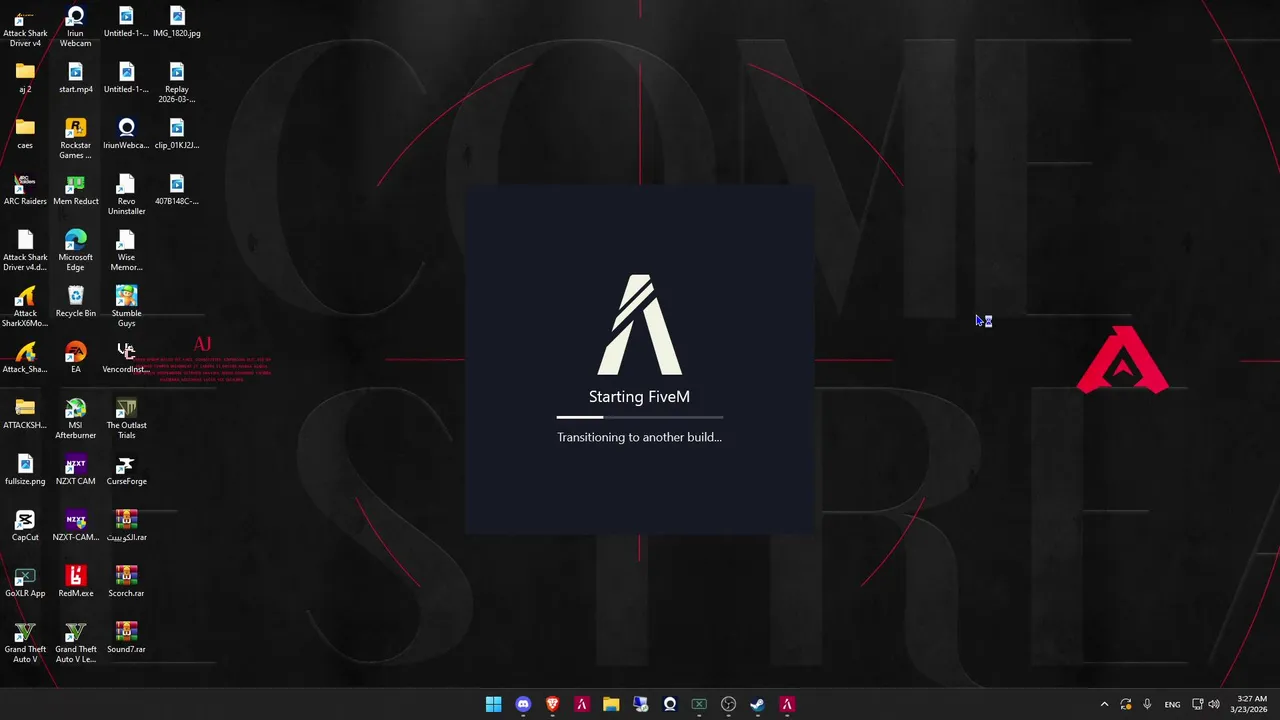
Task: Select The Outlast Trials shortcut
Action: point(126,419)
